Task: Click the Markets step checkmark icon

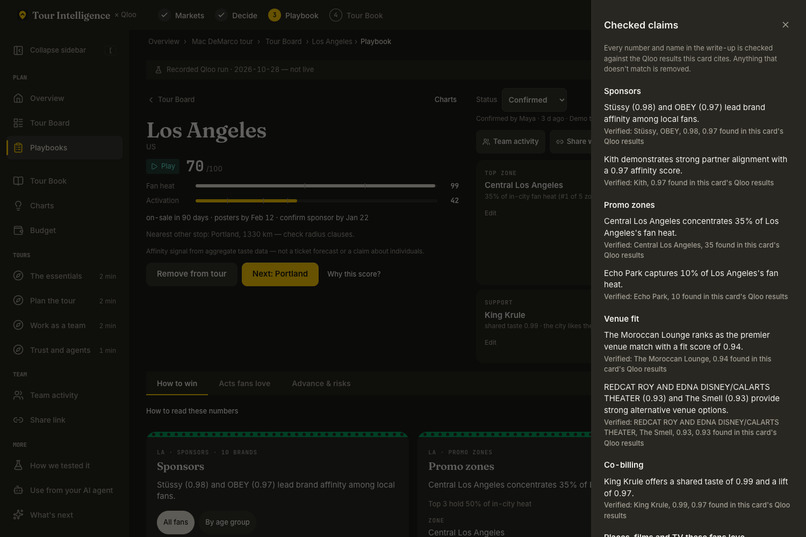Action: (x=164, y=15)
